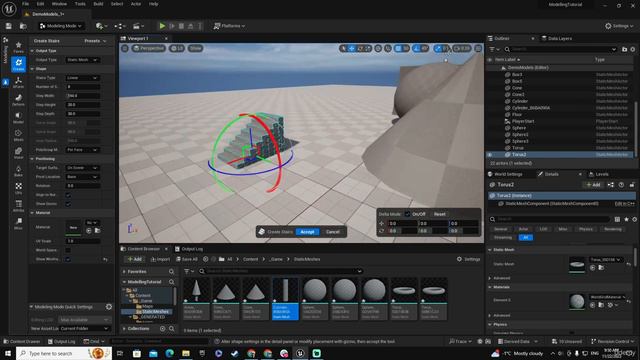Open the Platforms dropdown
The width and height of the screenshot is (640, 360).
[x=229, y=26]
